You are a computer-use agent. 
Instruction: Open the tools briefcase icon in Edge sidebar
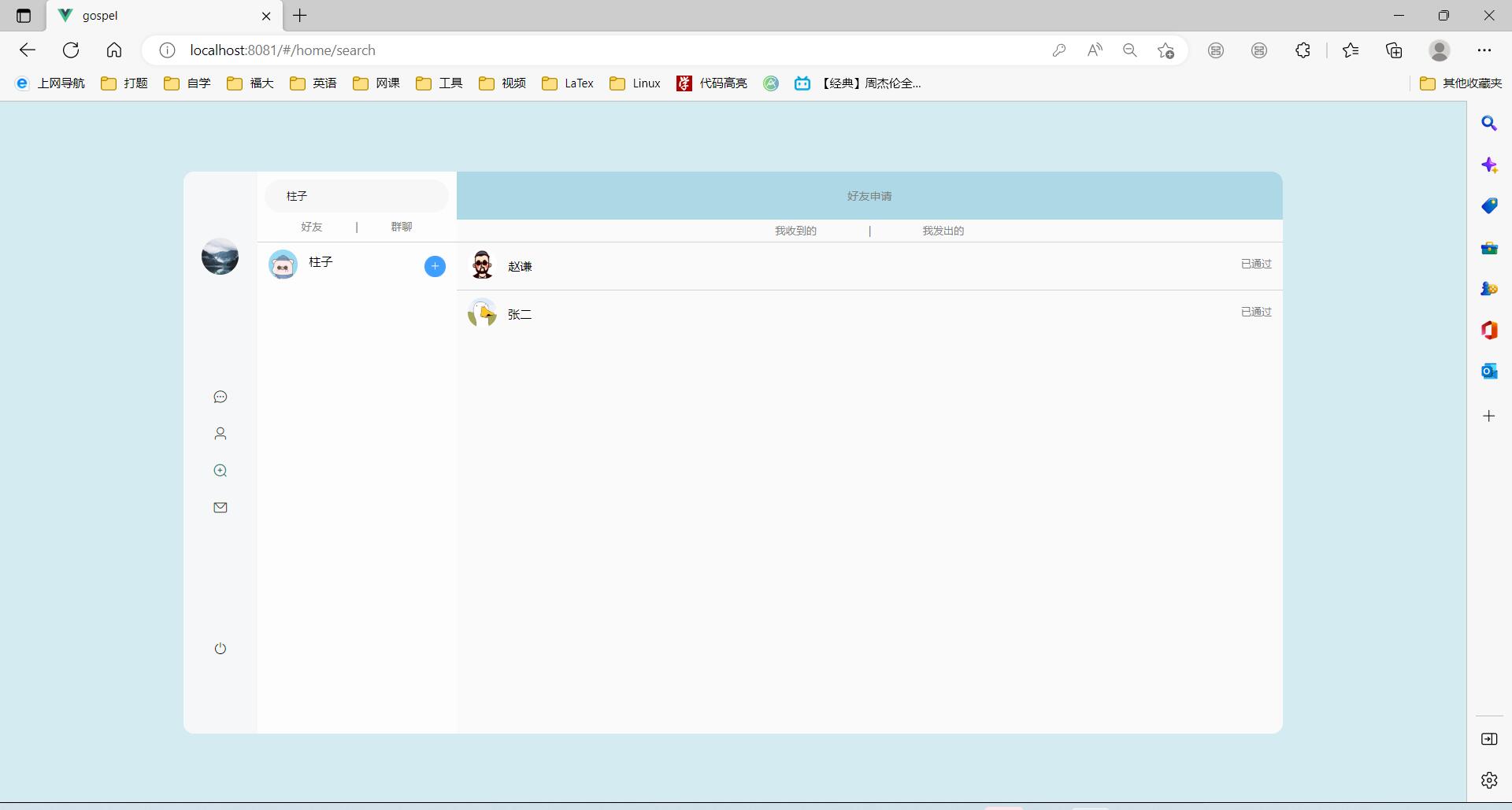click(x=1489, y=248)
